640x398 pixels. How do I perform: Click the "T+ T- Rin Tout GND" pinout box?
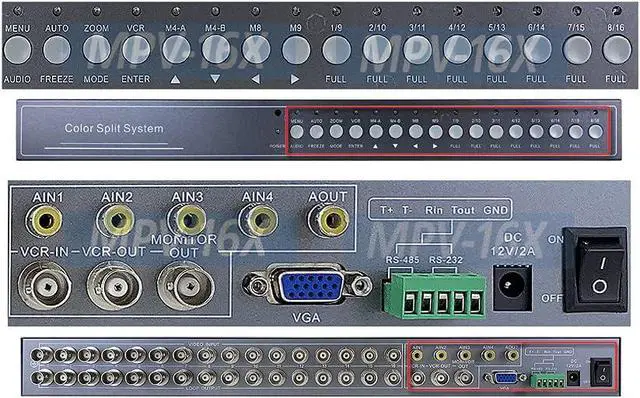(x=440, y=210)
